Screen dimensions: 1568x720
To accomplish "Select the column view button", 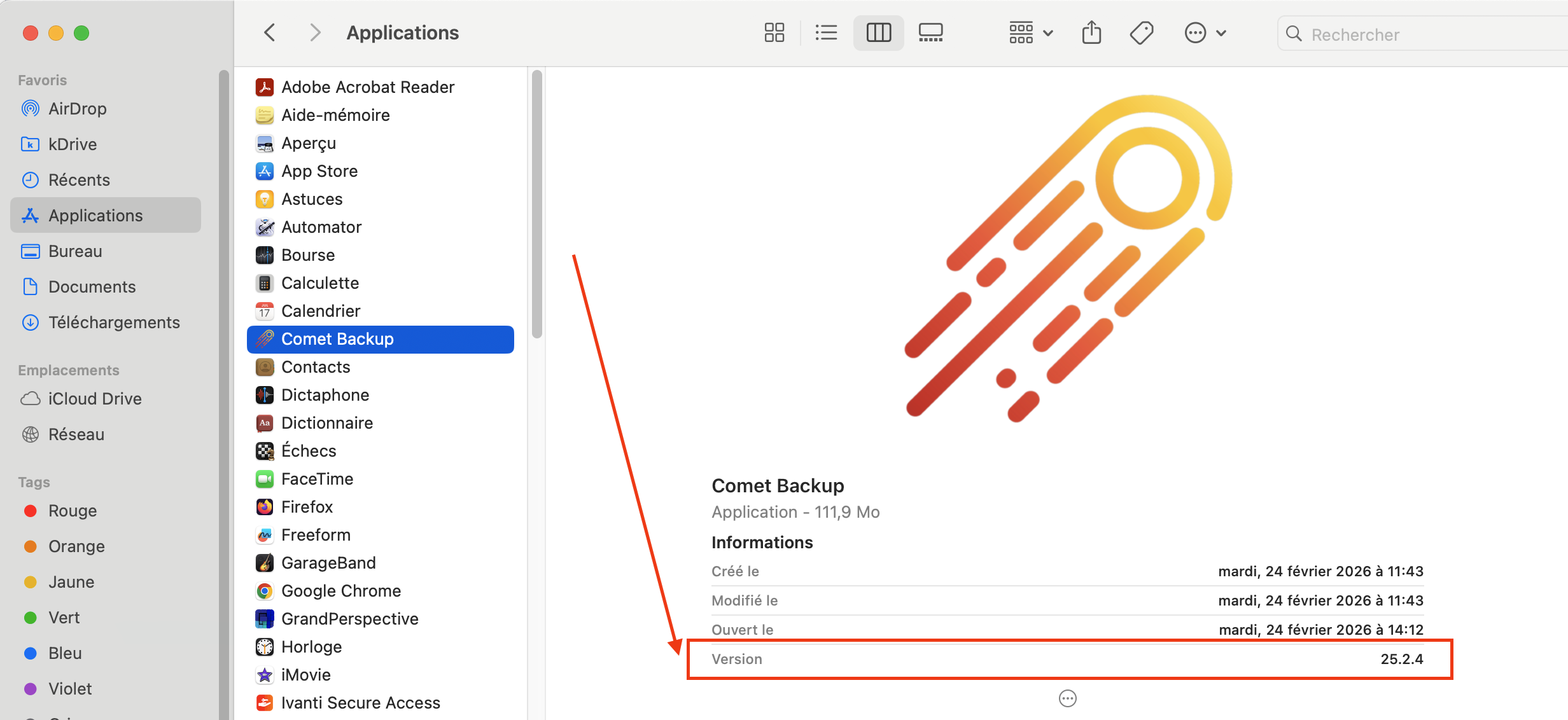I will 878,33.
